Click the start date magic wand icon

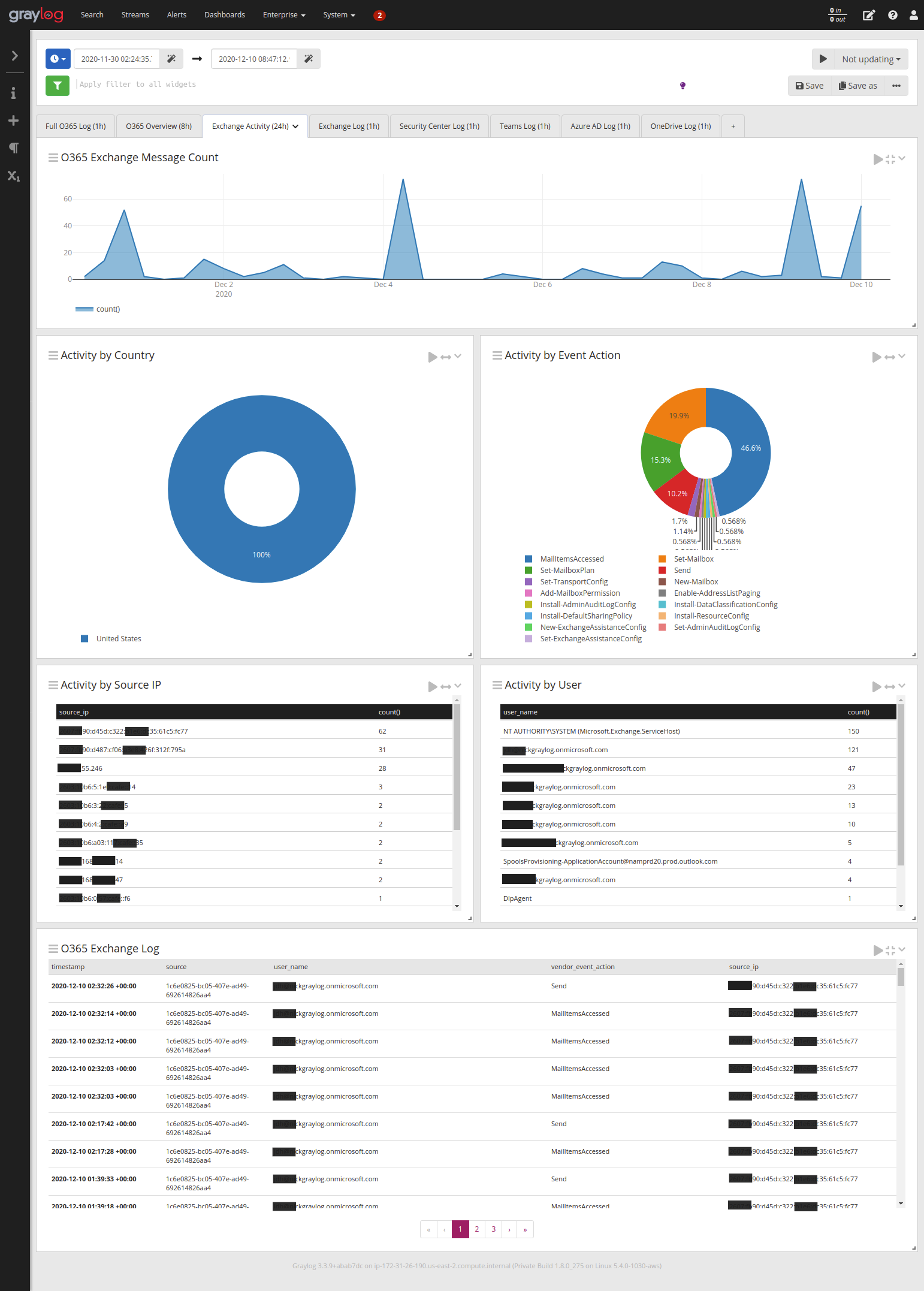(x=171, y=59)
